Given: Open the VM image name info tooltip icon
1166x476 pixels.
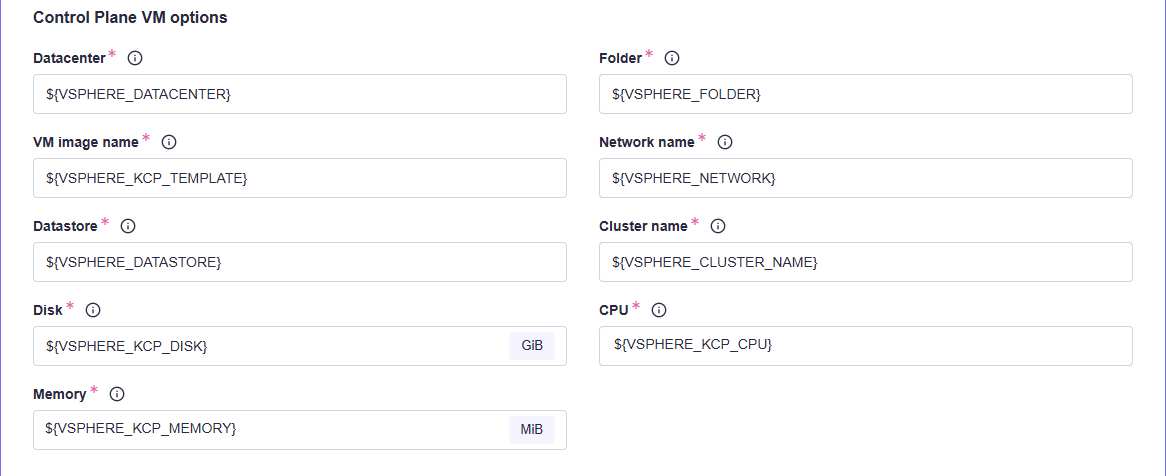Looking at the screenshot, I should coord(169,142).
